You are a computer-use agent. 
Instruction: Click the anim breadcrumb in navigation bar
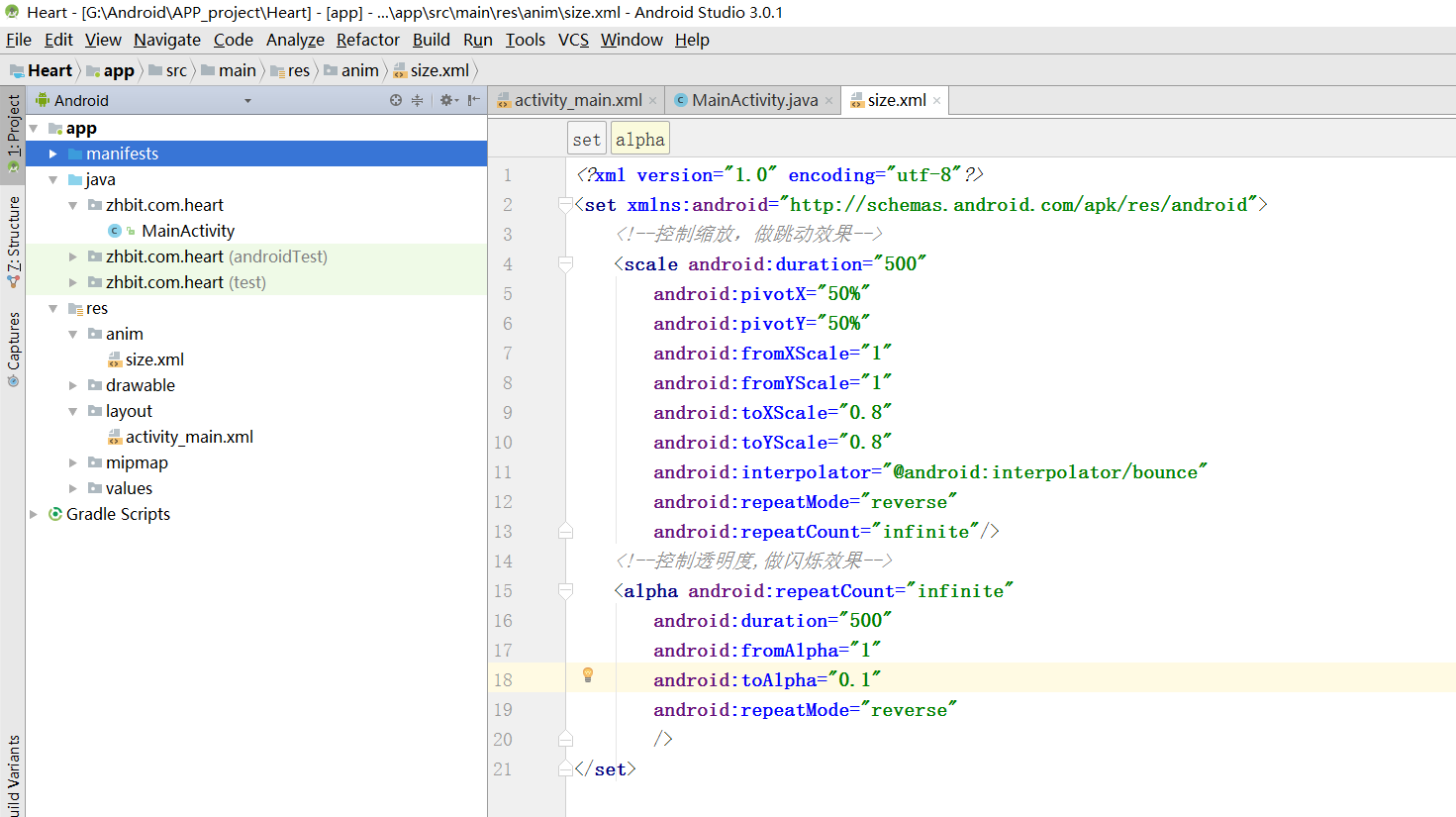351,70
